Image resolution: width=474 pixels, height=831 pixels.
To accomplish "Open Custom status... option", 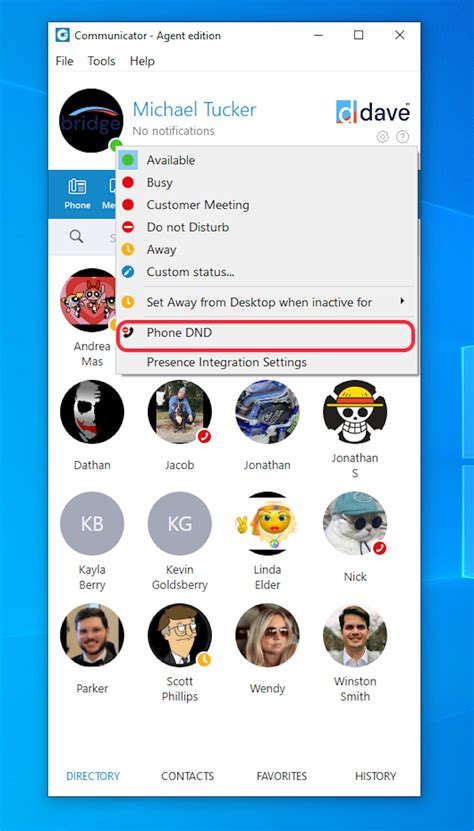I will pyautogui.click(x=267, y=272).
